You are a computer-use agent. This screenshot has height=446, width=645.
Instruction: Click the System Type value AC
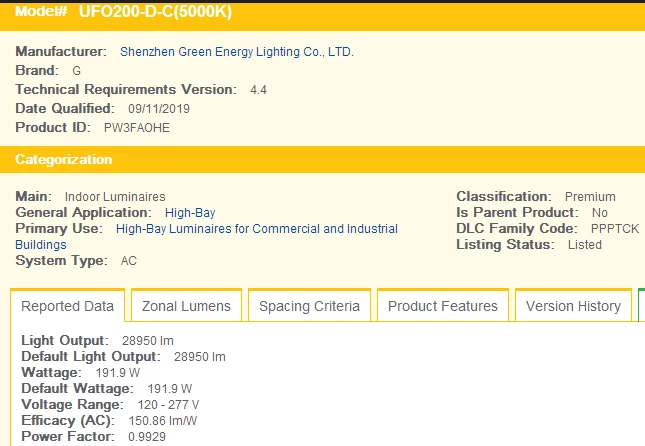click(x=129, y=261)
